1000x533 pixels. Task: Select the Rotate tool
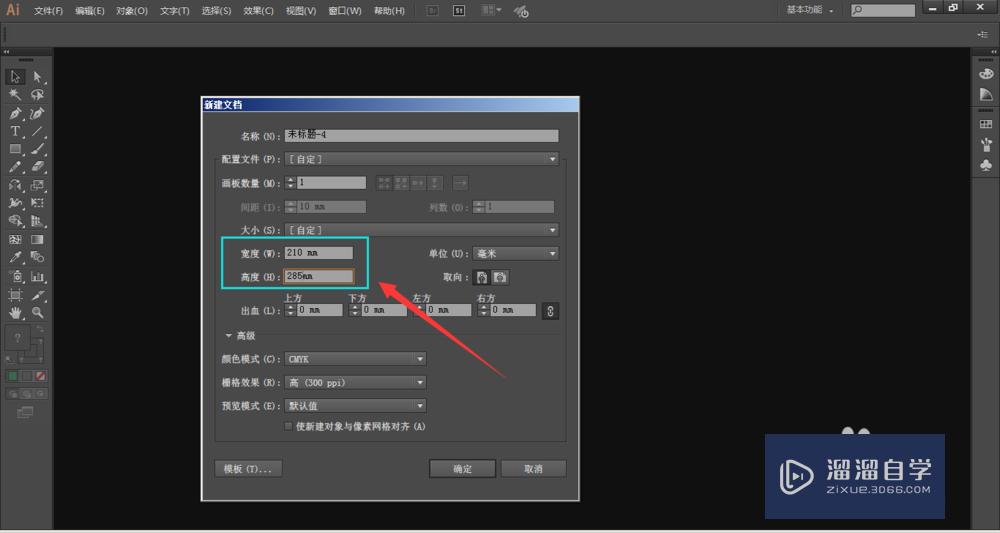tap(15, 186)
